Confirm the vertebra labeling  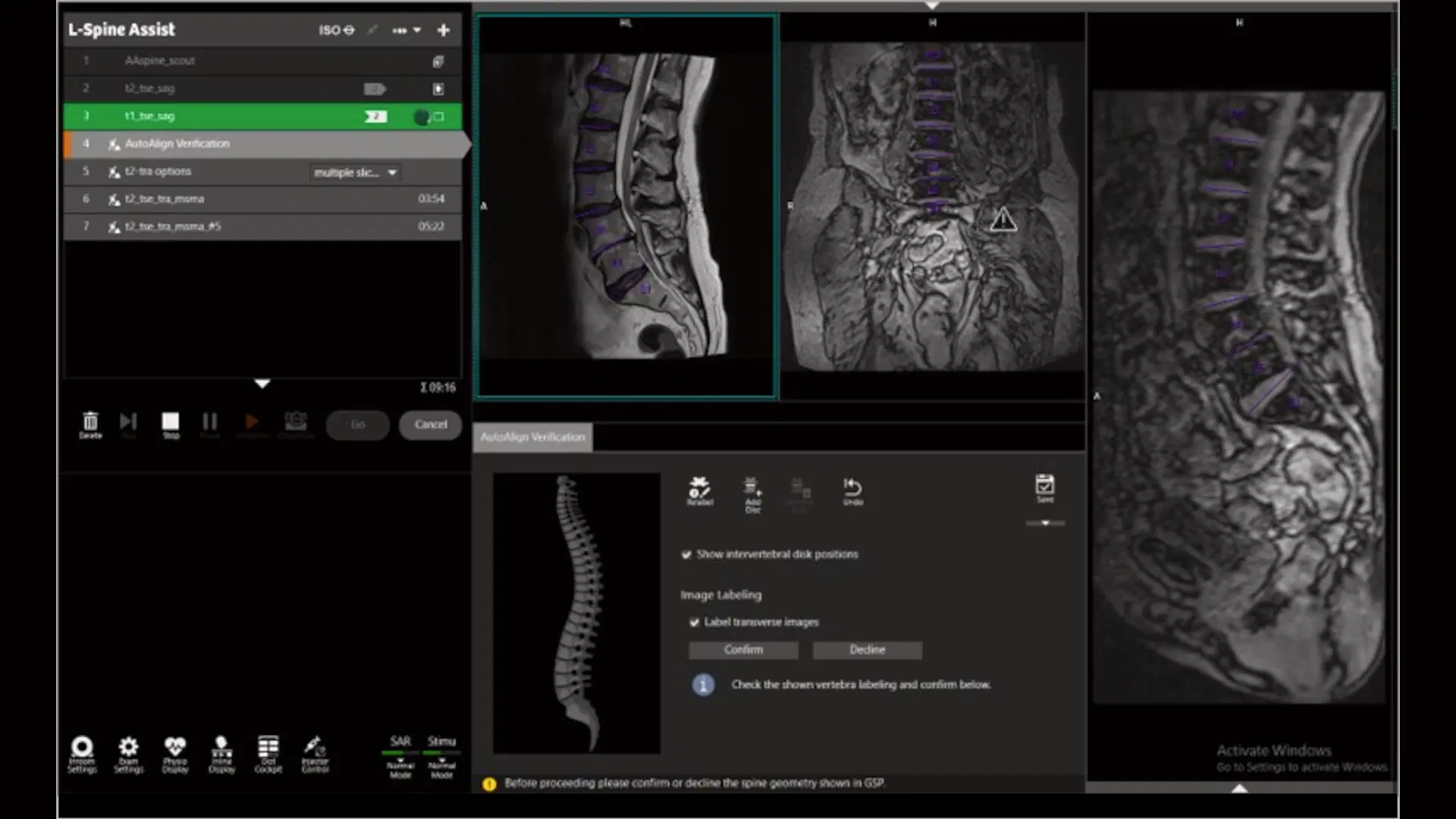pyautogui.click(x=742, y=650)
